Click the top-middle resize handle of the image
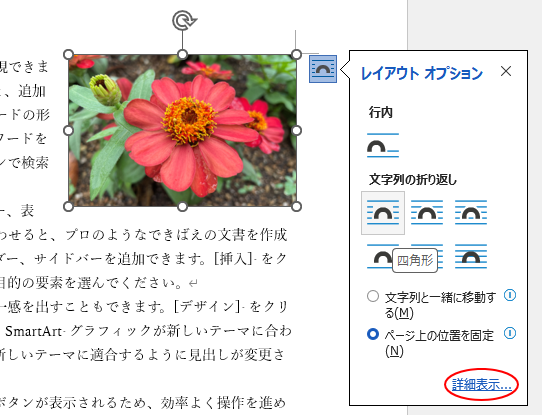The width and height of the screenshot is (542, 415). pos(183,54)
